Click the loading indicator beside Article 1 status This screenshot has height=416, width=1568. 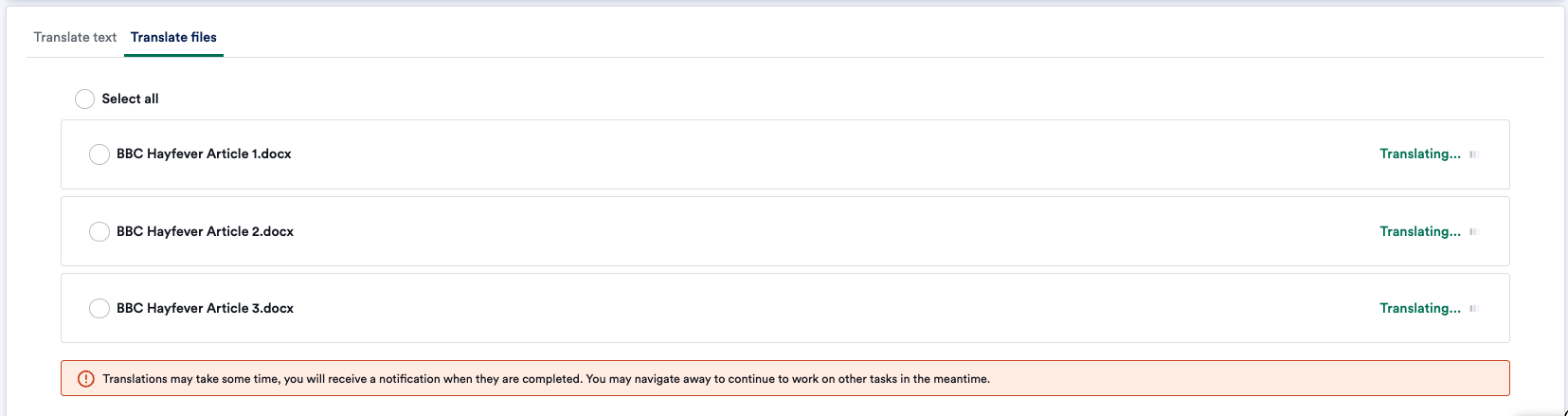click(x=1473, y=154)
